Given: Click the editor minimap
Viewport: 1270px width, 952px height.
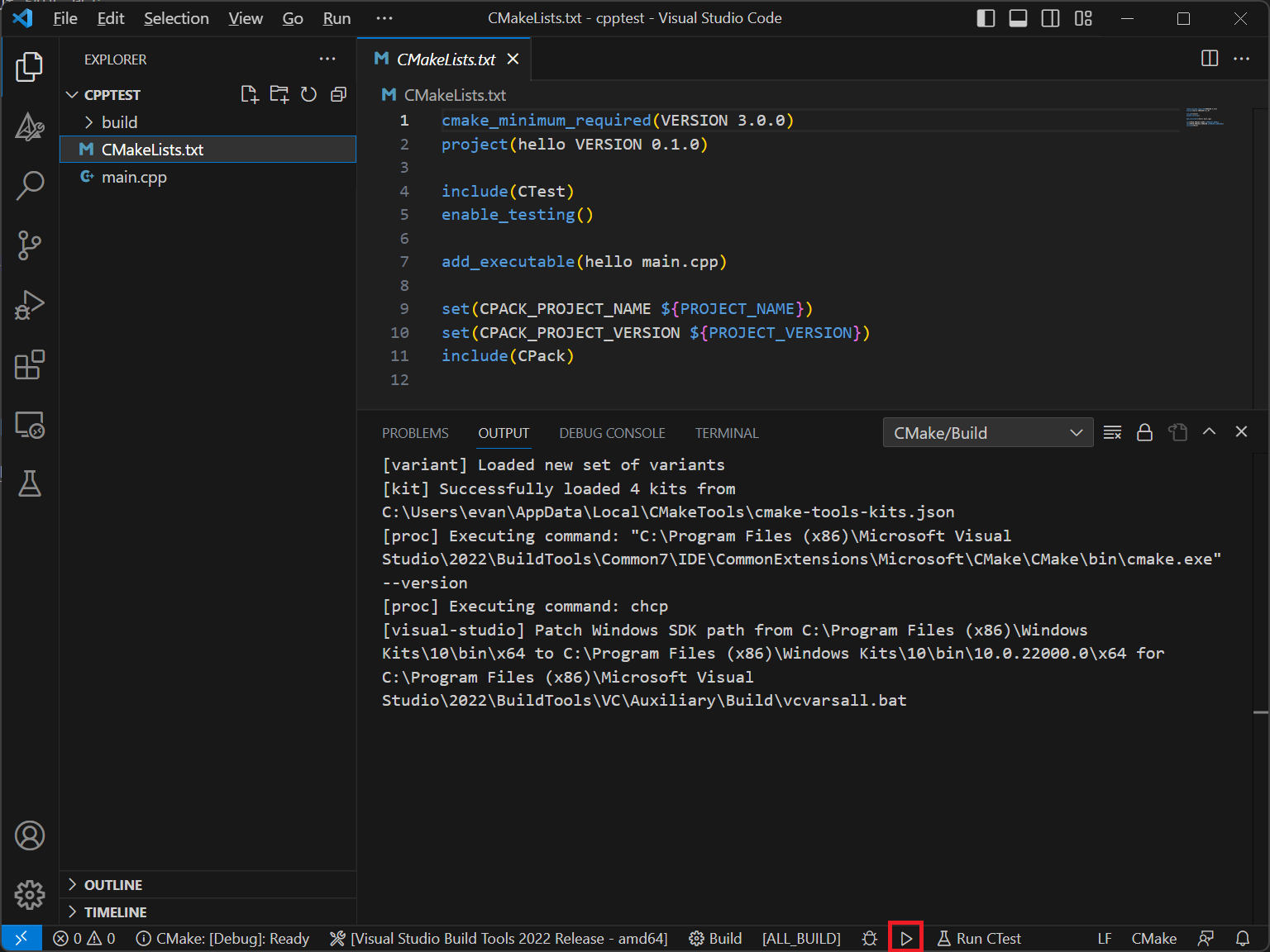Looking at the screenshot, I should point(1204,117).
